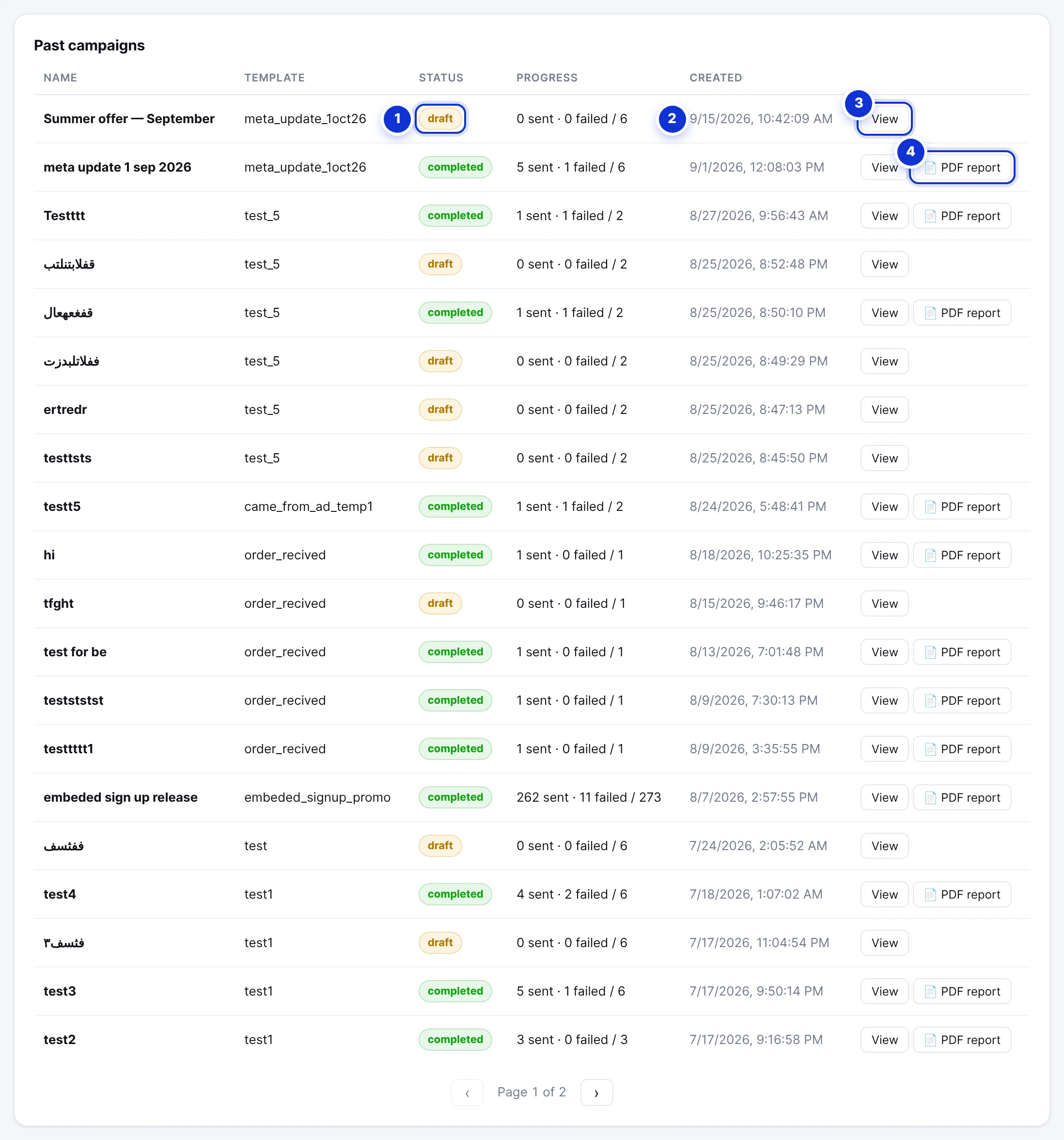Screen dimensions: 1064x1140
Task: View embeded sign up release campaign
Action: [x=884, y=797]
